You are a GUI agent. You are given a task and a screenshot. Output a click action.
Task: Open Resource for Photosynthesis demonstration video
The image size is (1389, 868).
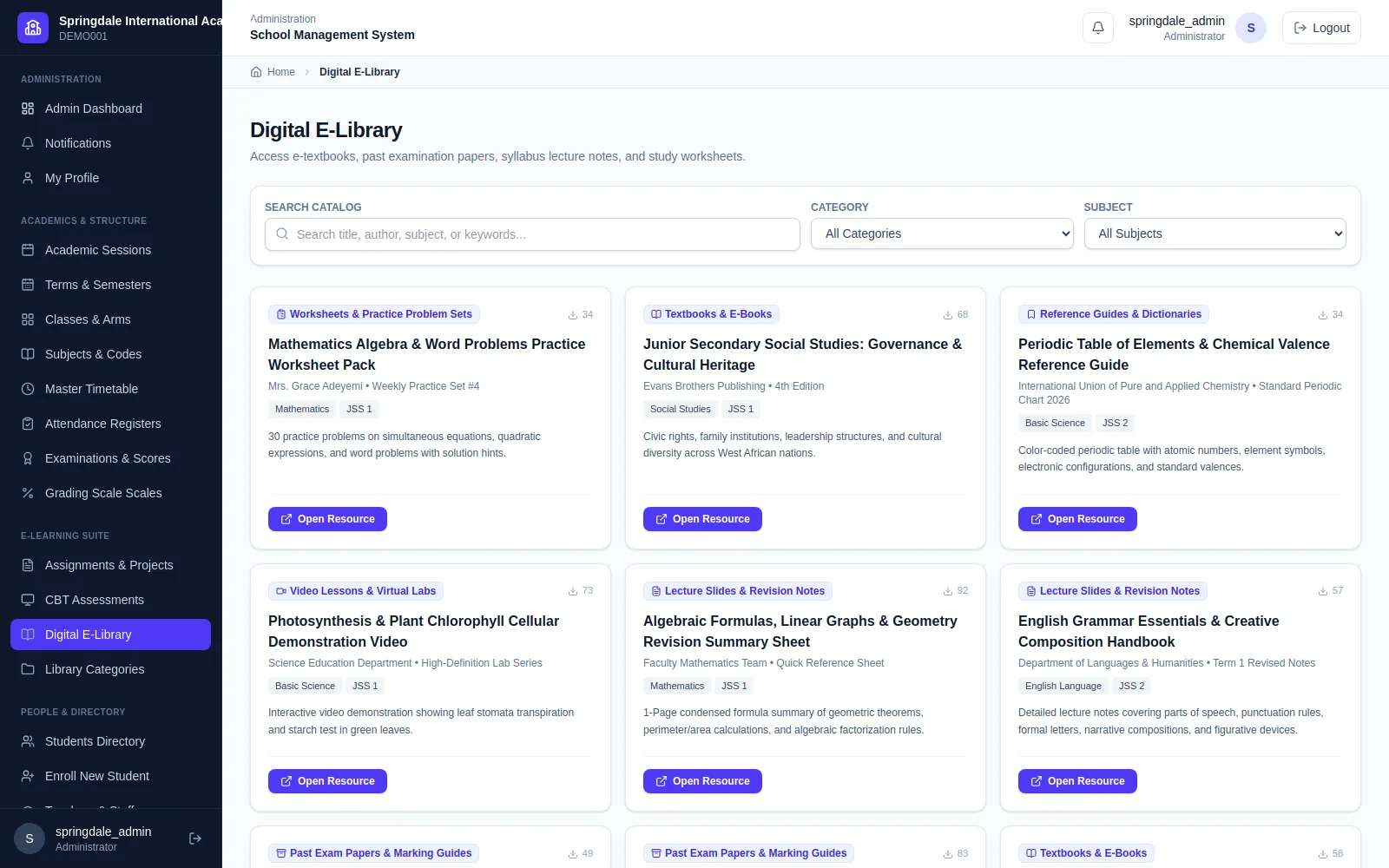[327, 781]
